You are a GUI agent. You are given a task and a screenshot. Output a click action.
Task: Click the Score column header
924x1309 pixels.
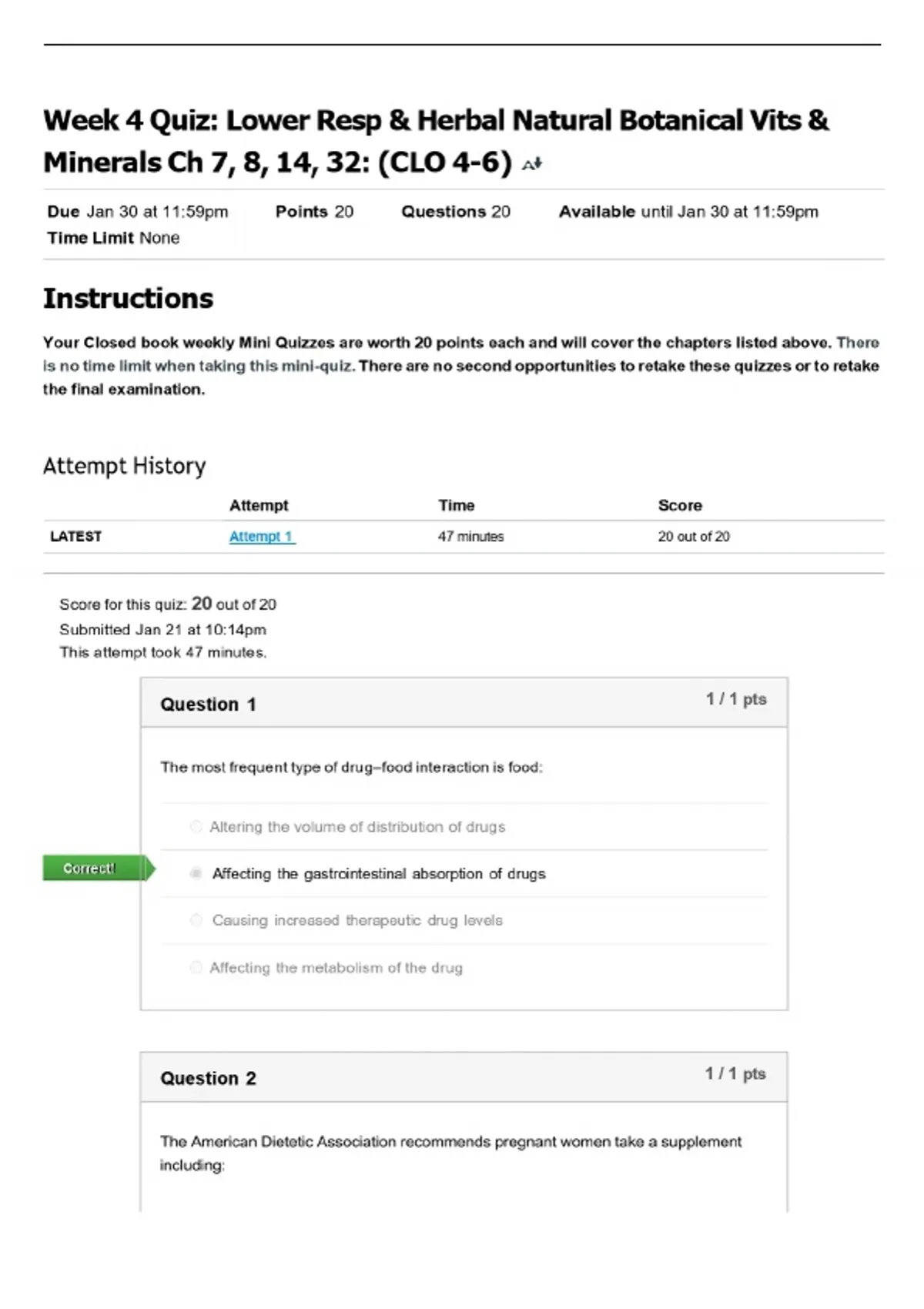(x=680, y=506)
